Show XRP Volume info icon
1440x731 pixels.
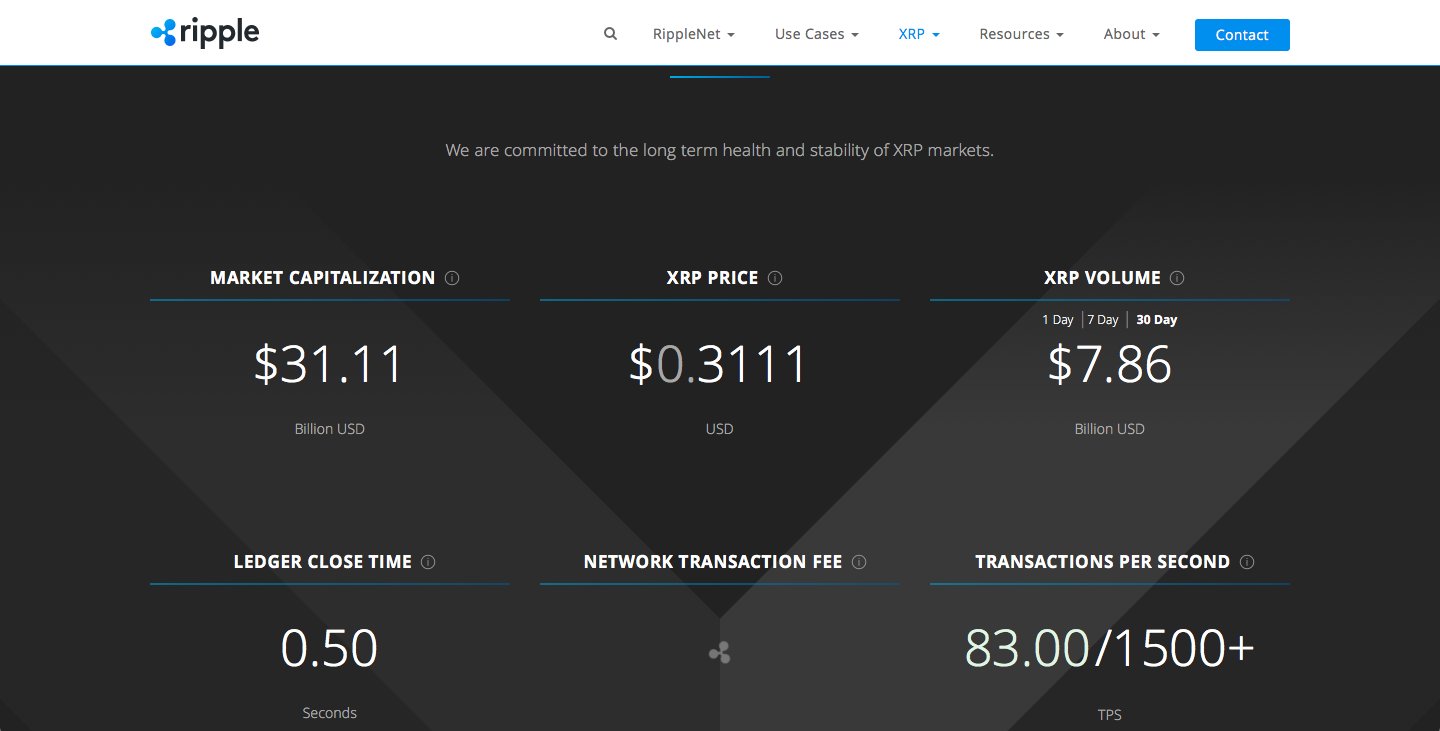[1177, 278]
